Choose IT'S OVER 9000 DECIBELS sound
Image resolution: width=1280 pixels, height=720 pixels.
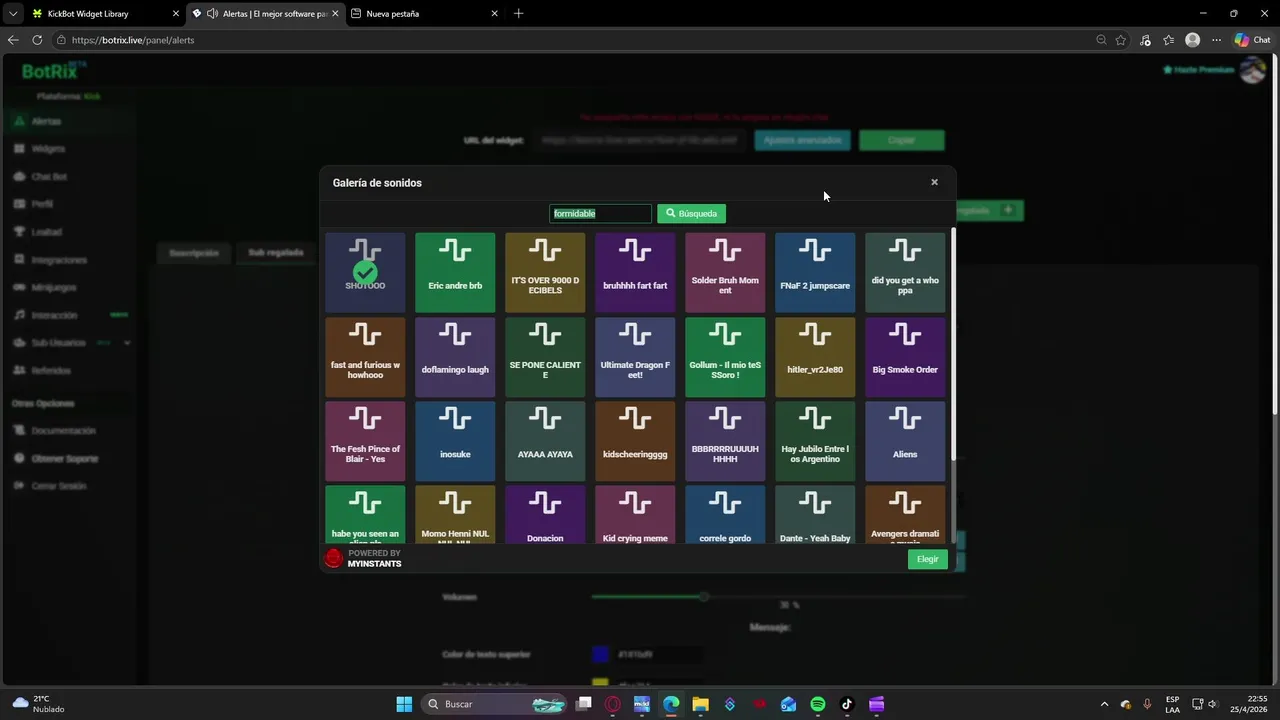tap(545, 272)
